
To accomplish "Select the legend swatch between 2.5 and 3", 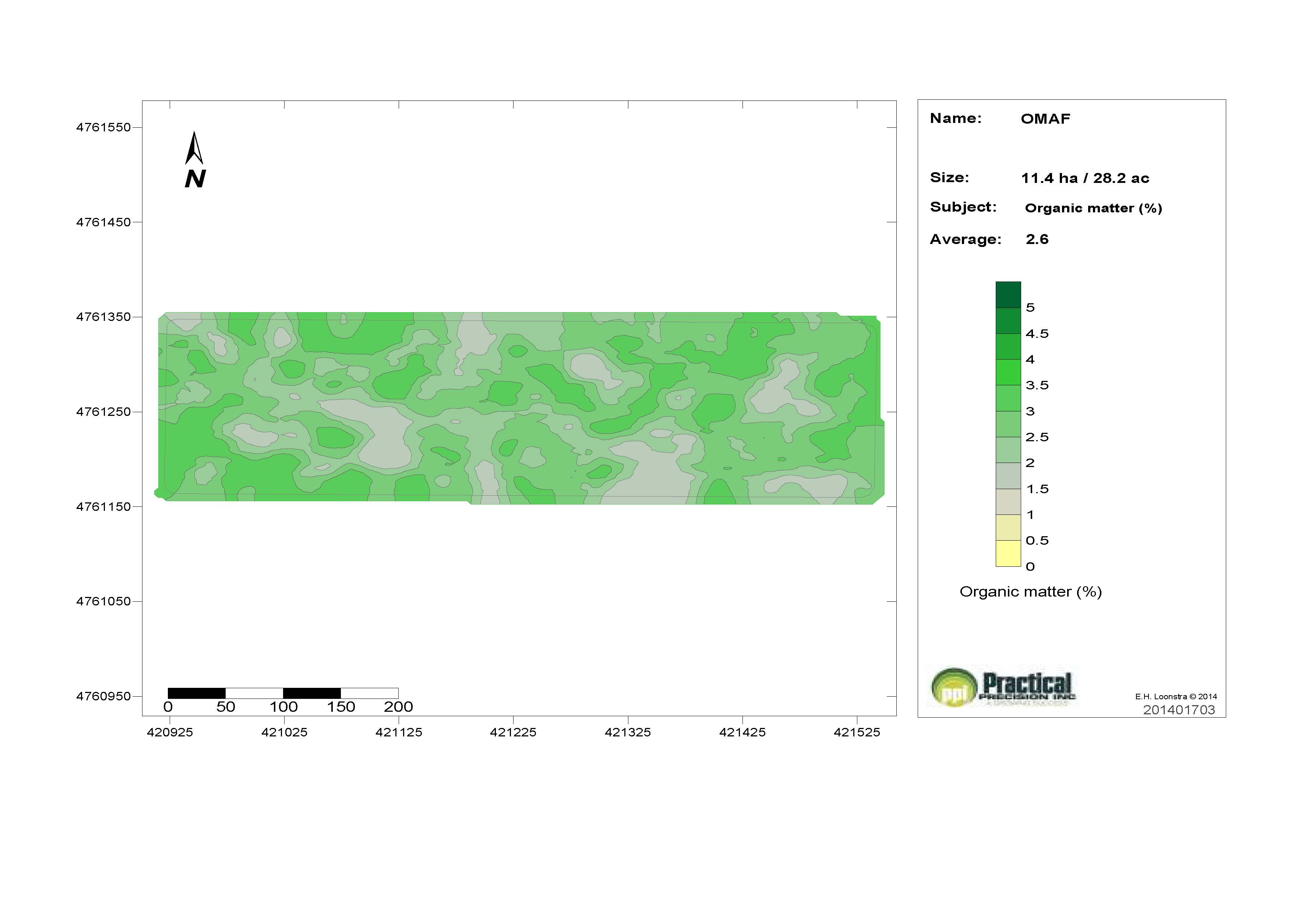I will [x=1008, y=424].
